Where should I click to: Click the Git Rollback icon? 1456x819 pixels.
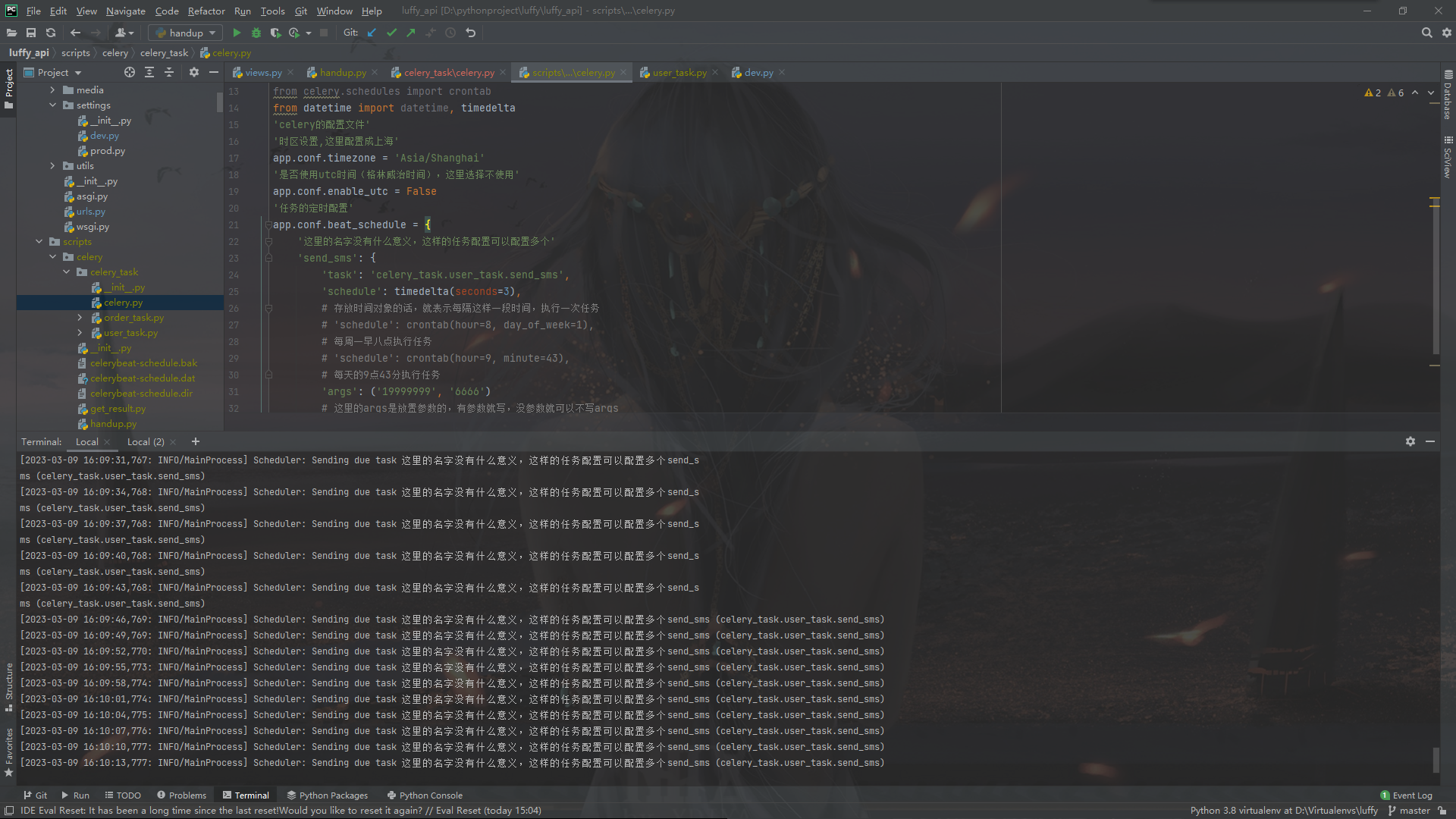471,33
